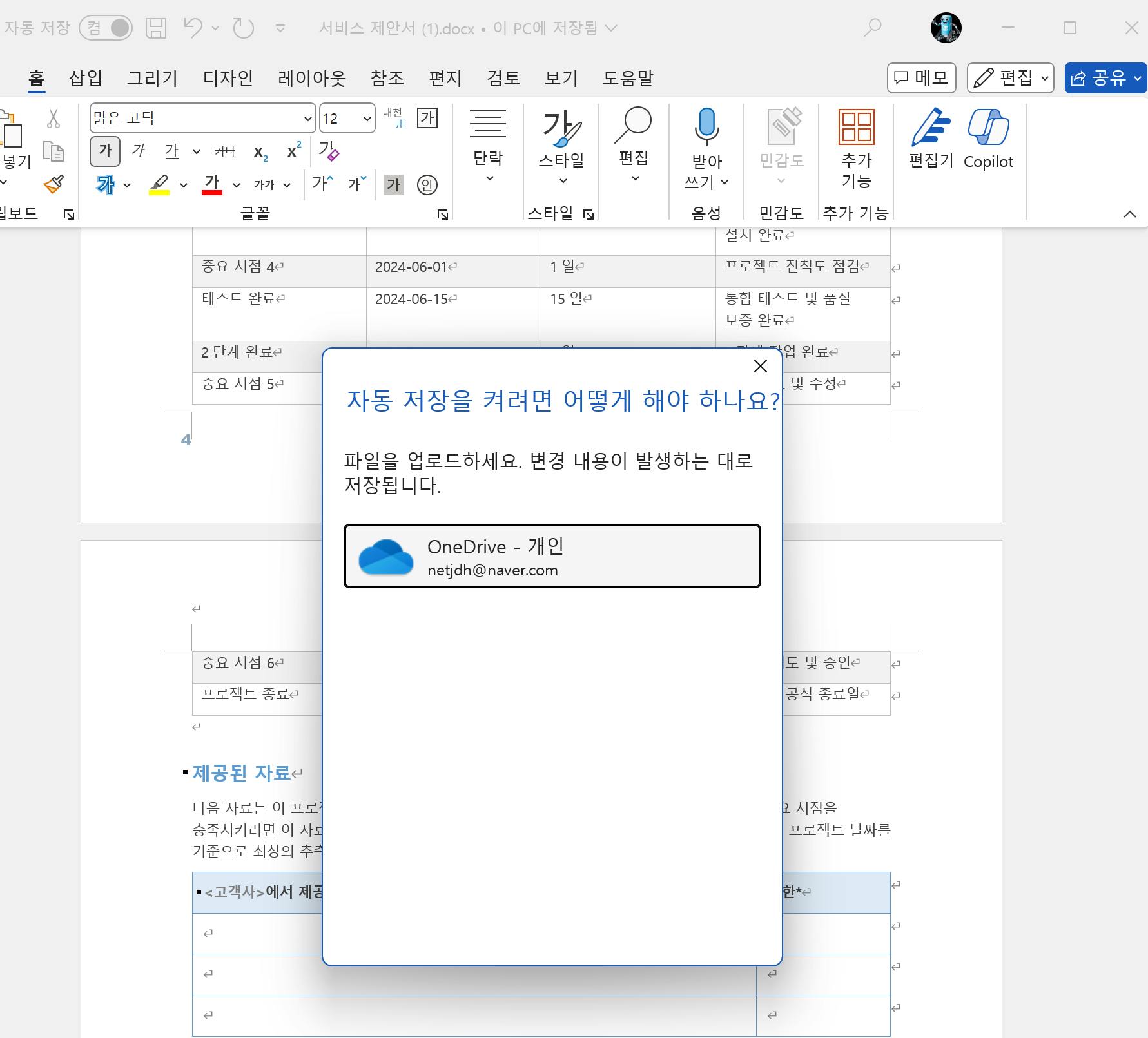Select OneDrive - 개인 upload location
This screenshot has width=1148, height=1038.
coord(552,556)
